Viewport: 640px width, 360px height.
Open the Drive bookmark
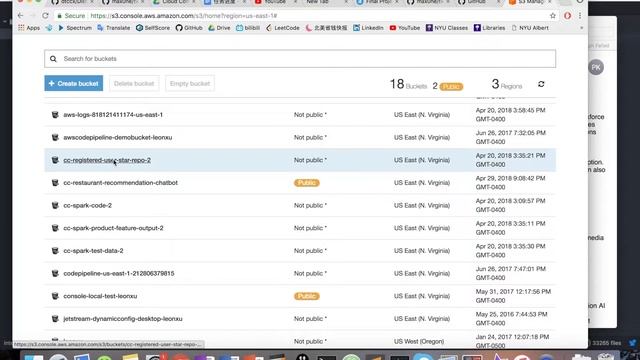tap(219, 28)
